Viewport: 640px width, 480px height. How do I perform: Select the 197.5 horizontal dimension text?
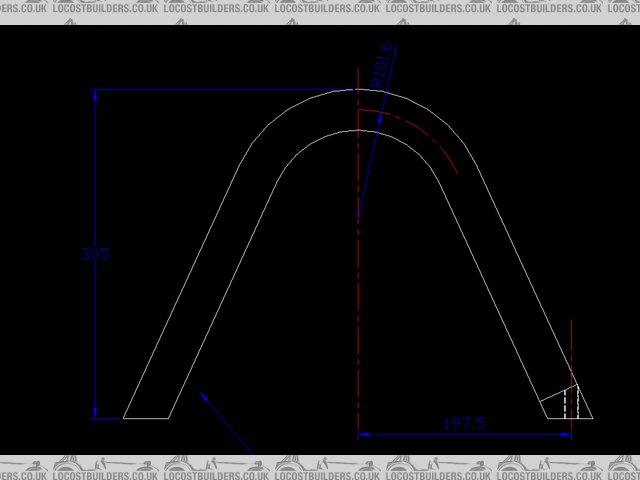click(463, 424)
